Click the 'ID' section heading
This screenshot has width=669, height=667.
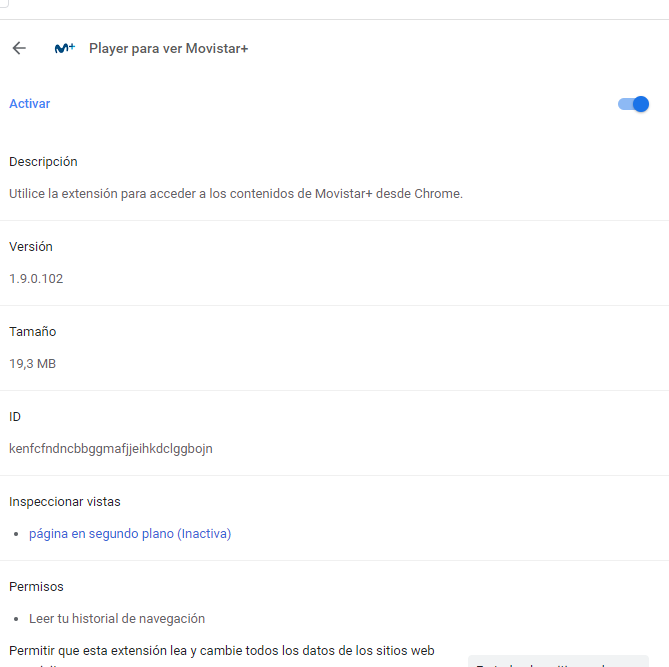(x=15, y=416)
